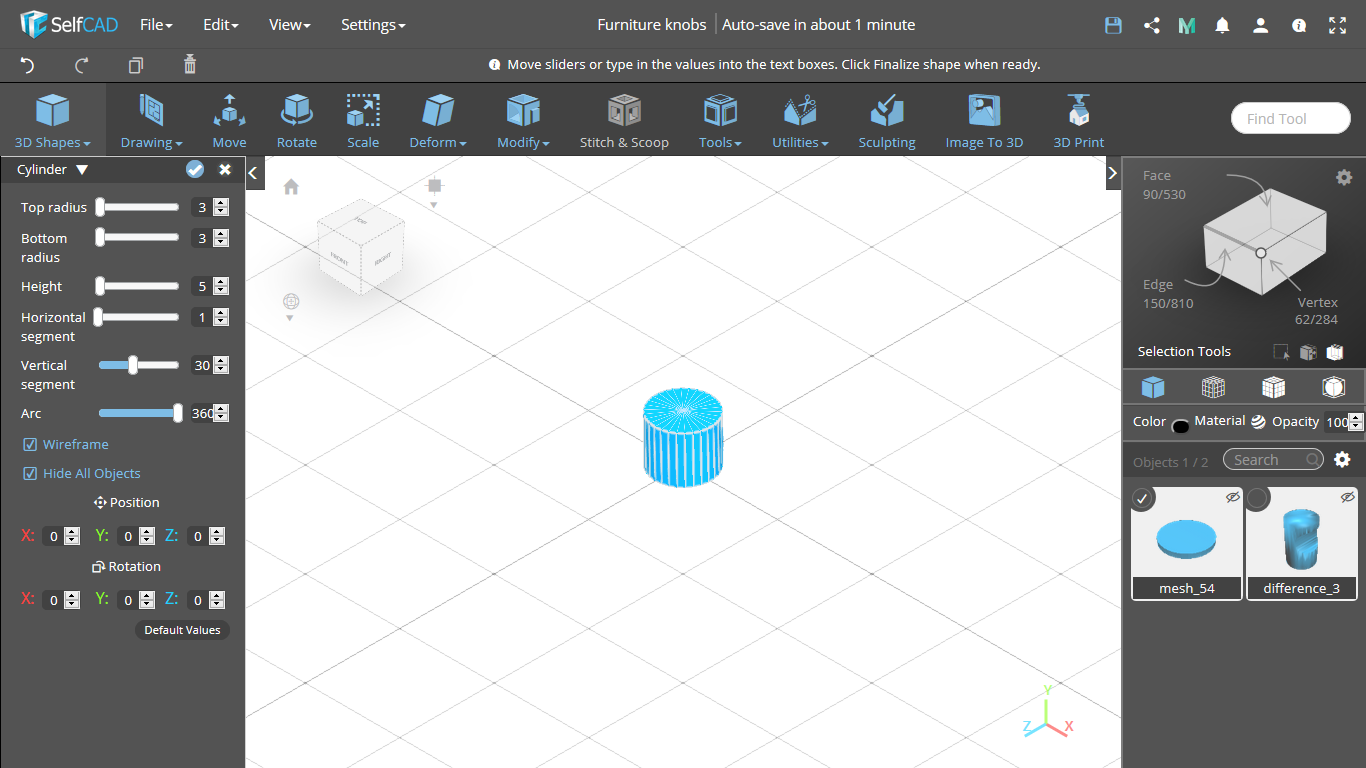Click the save disk icon
The height and width of the screenshot is (768, 1366).
[1113, 26]
